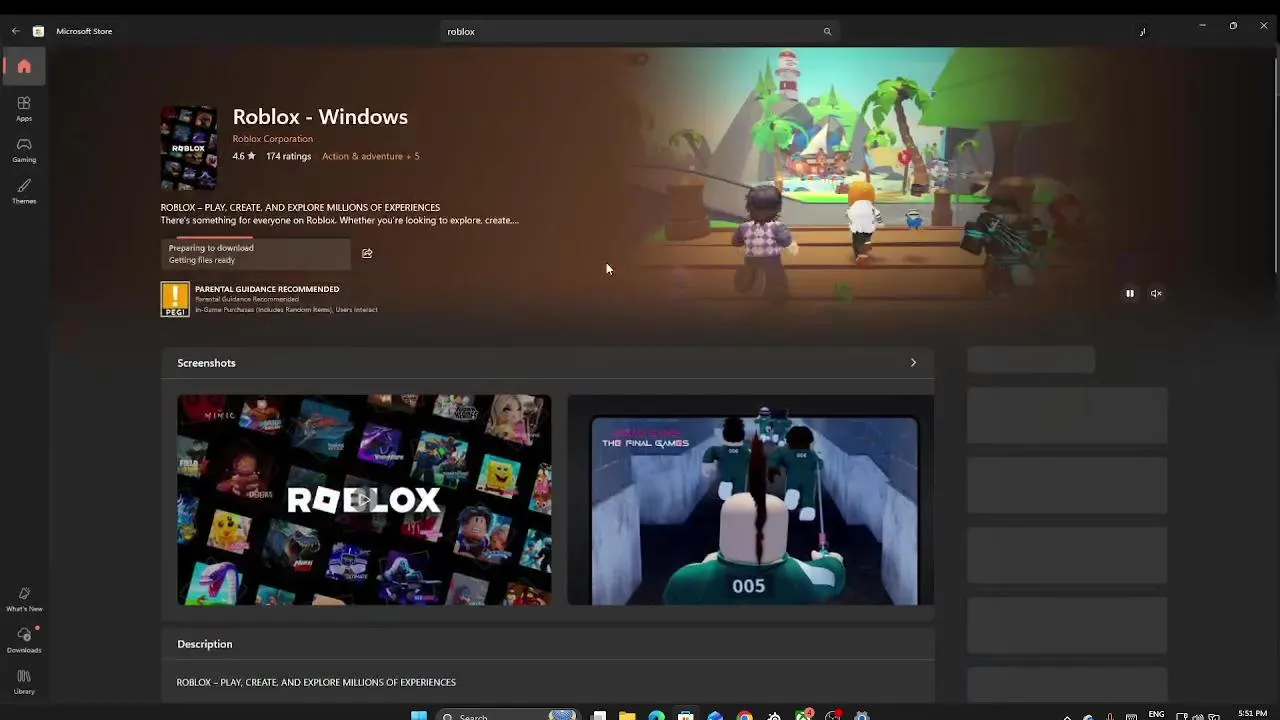This screenshot has width=1280, height=720.
Task: Open Roblox Corporation publisher link
Action: (x=273, y=139)
